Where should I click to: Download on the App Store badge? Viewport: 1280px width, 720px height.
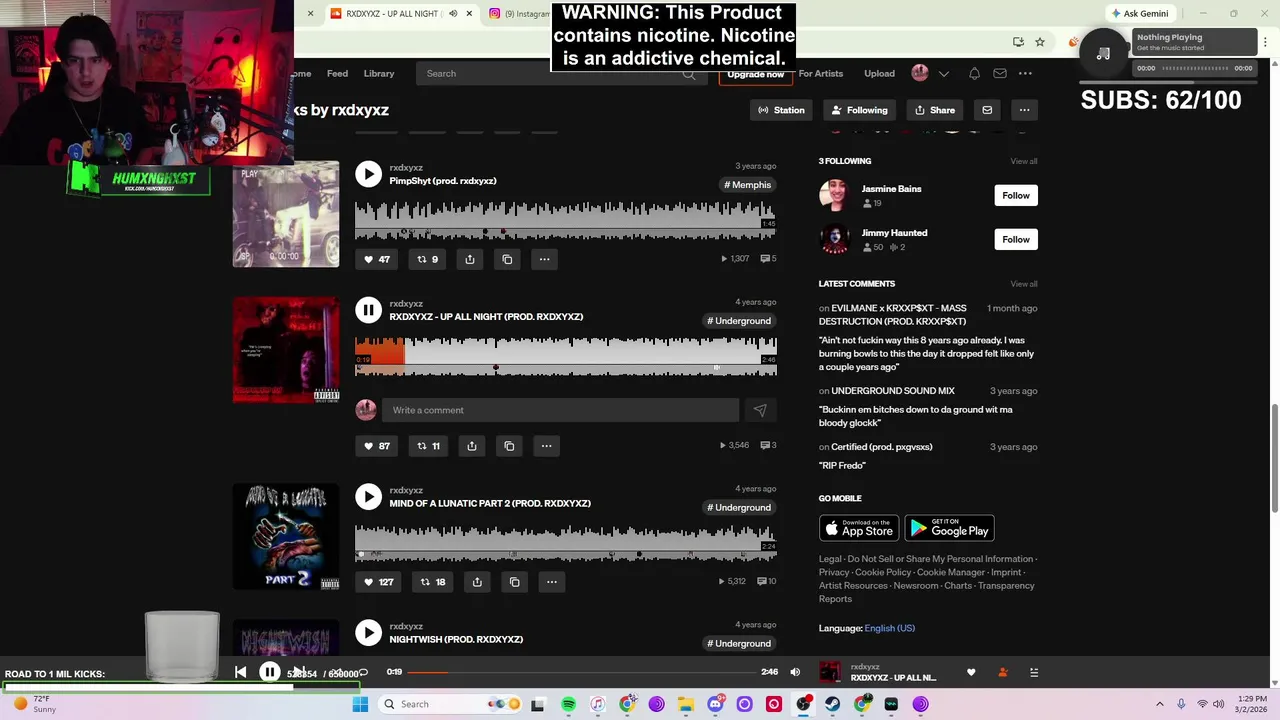tap(859, 528)
